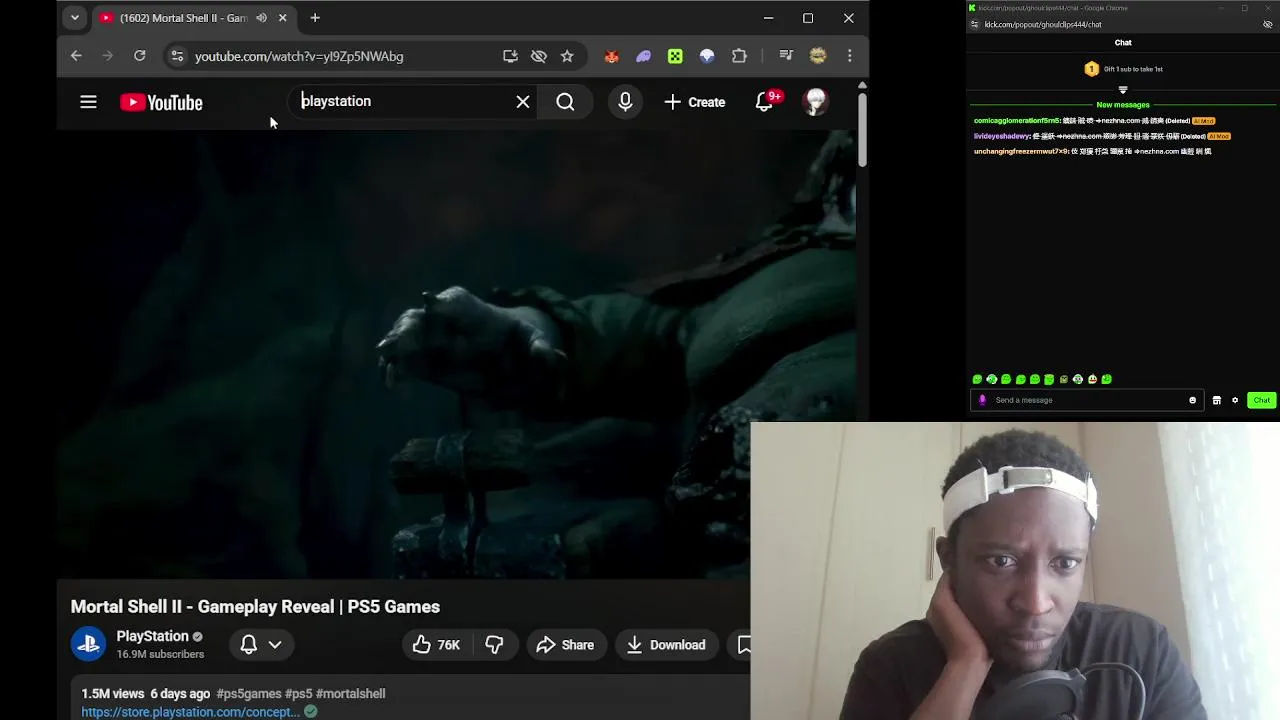This screenshot has width=1280, height=720.
Task: Open the #ps5games hashtag link
Action: pyautogui.click(x=249, y=693)
